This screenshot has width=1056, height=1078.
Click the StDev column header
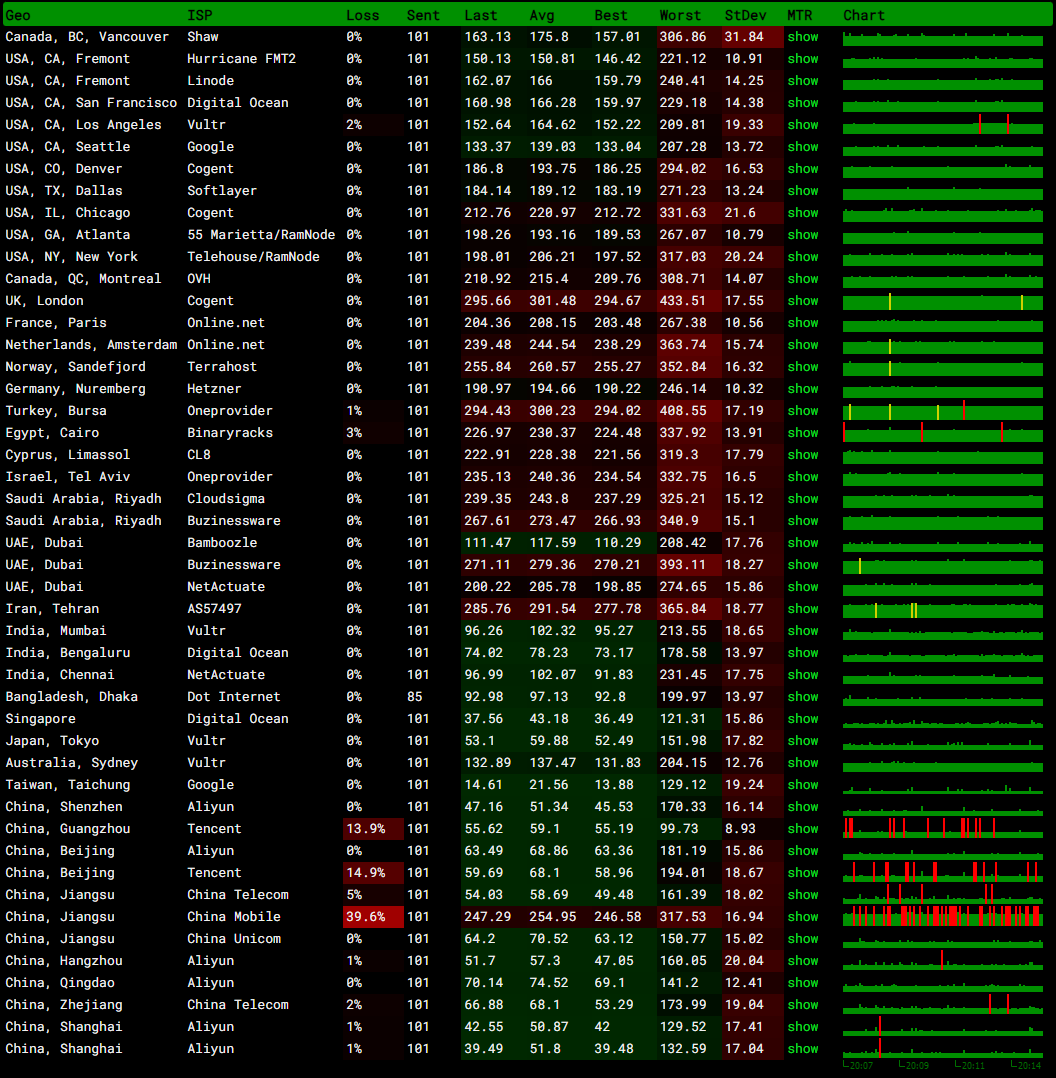click(x=745, y=15)
